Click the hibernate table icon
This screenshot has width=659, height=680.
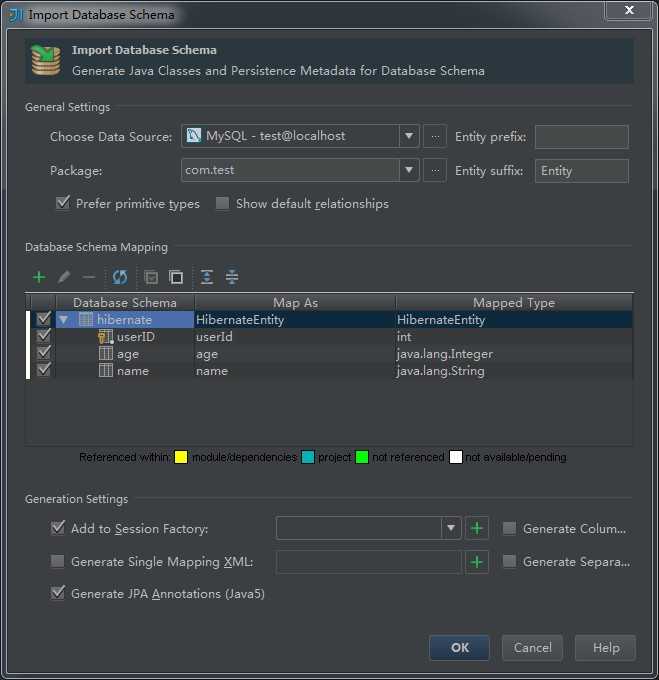[85, 320]
